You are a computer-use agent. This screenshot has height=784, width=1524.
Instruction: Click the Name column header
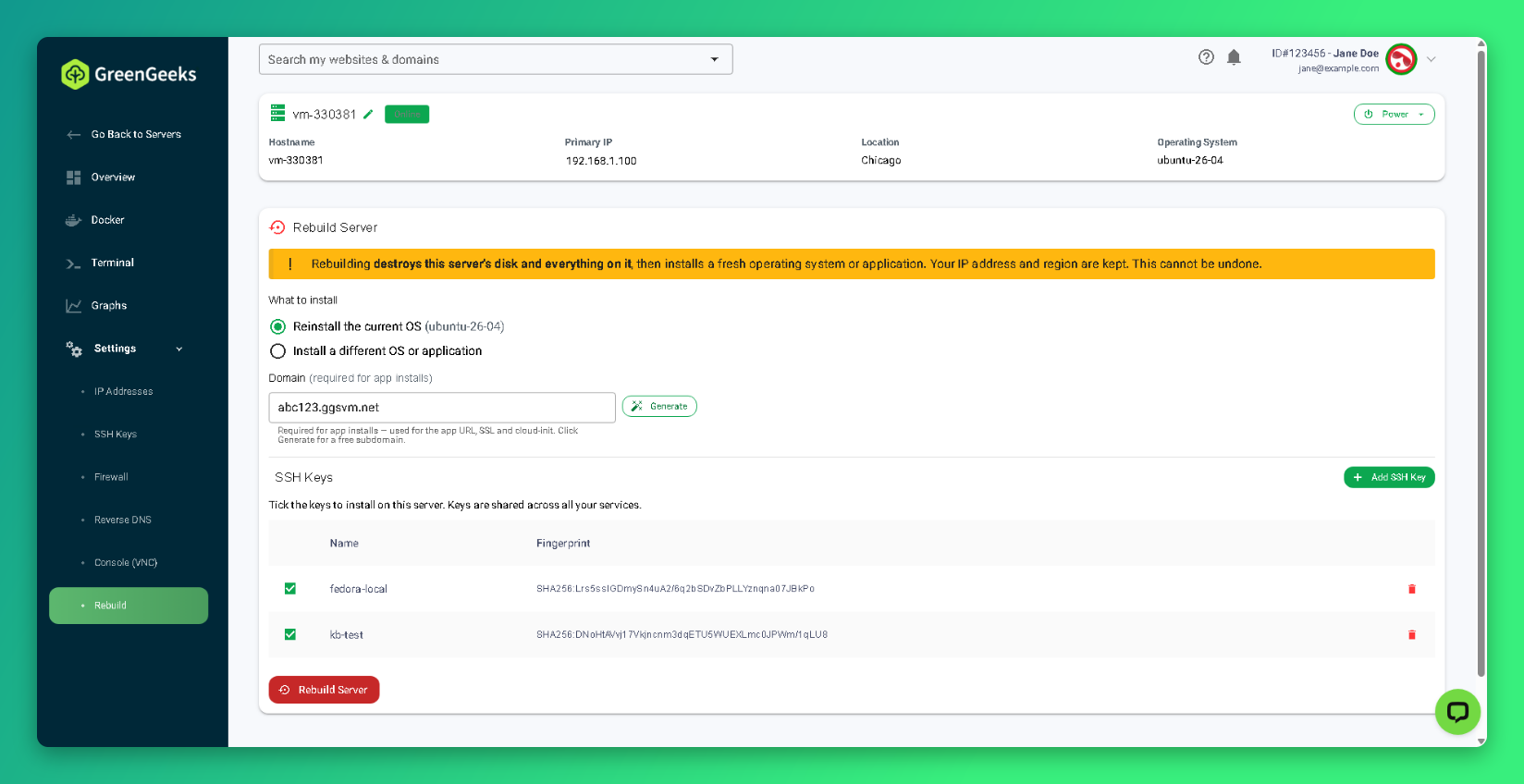coord(344,544)
